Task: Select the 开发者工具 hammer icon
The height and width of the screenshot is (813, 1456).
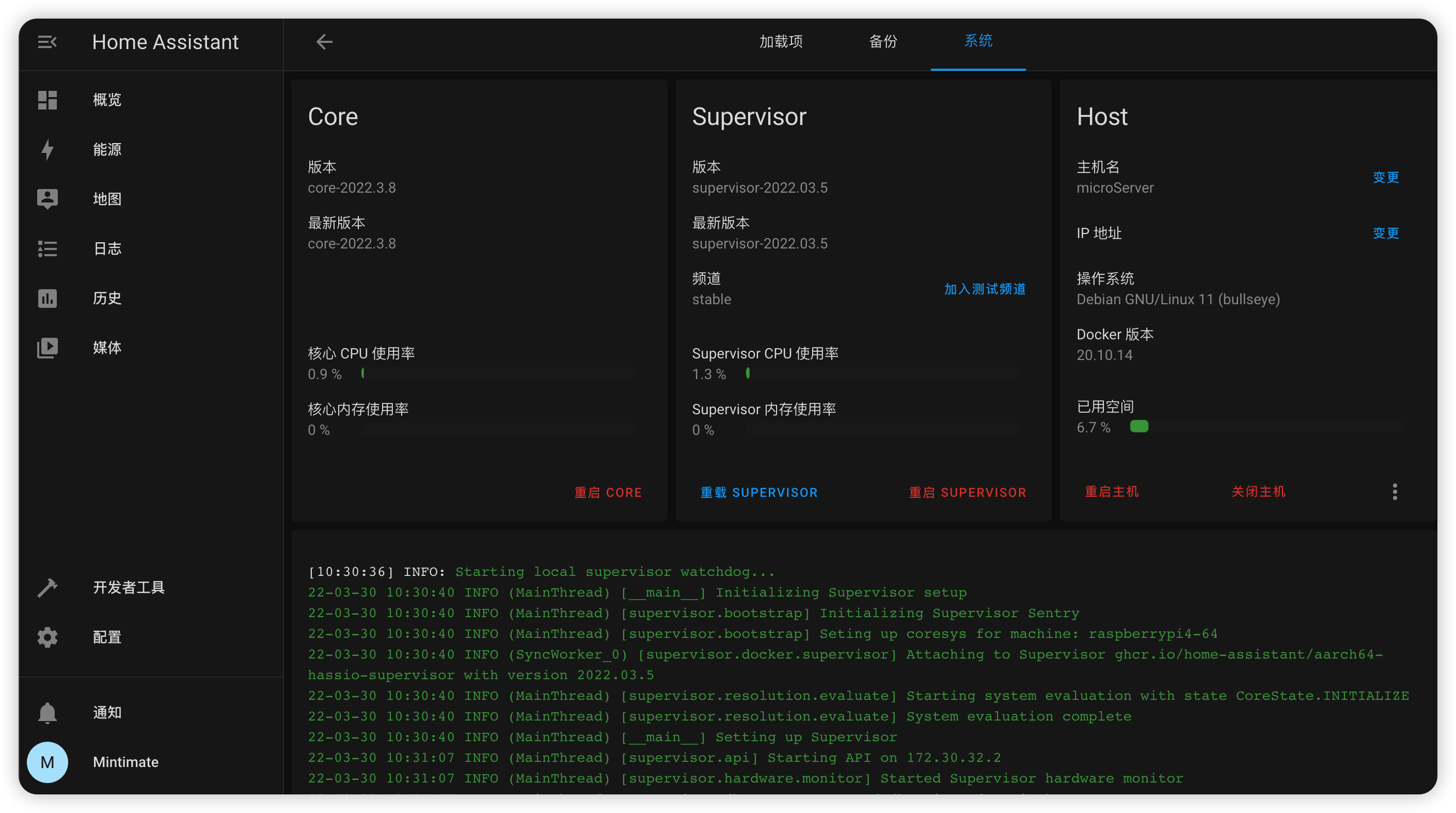Action: (48, 587)
